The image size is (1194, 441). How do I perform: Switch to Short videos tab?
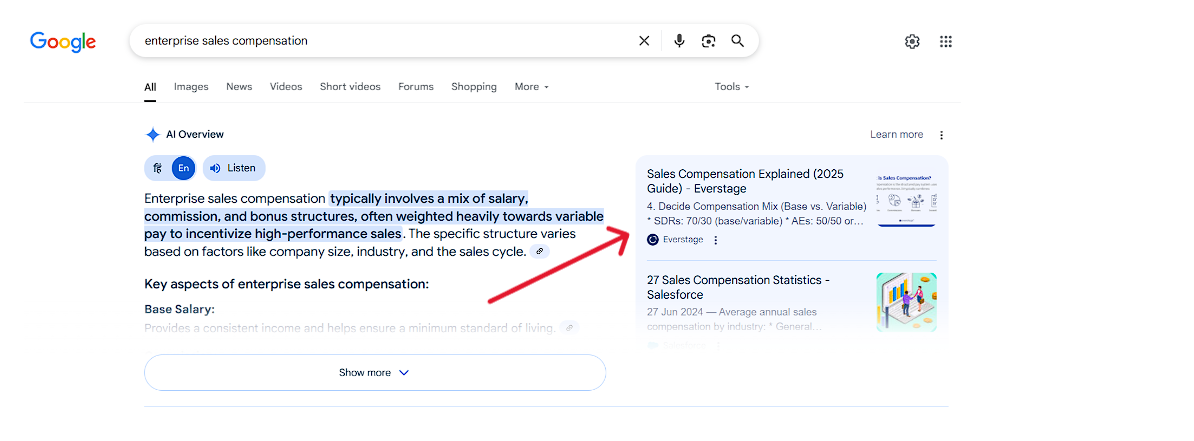pyautogui.click(x=350, y=87)
